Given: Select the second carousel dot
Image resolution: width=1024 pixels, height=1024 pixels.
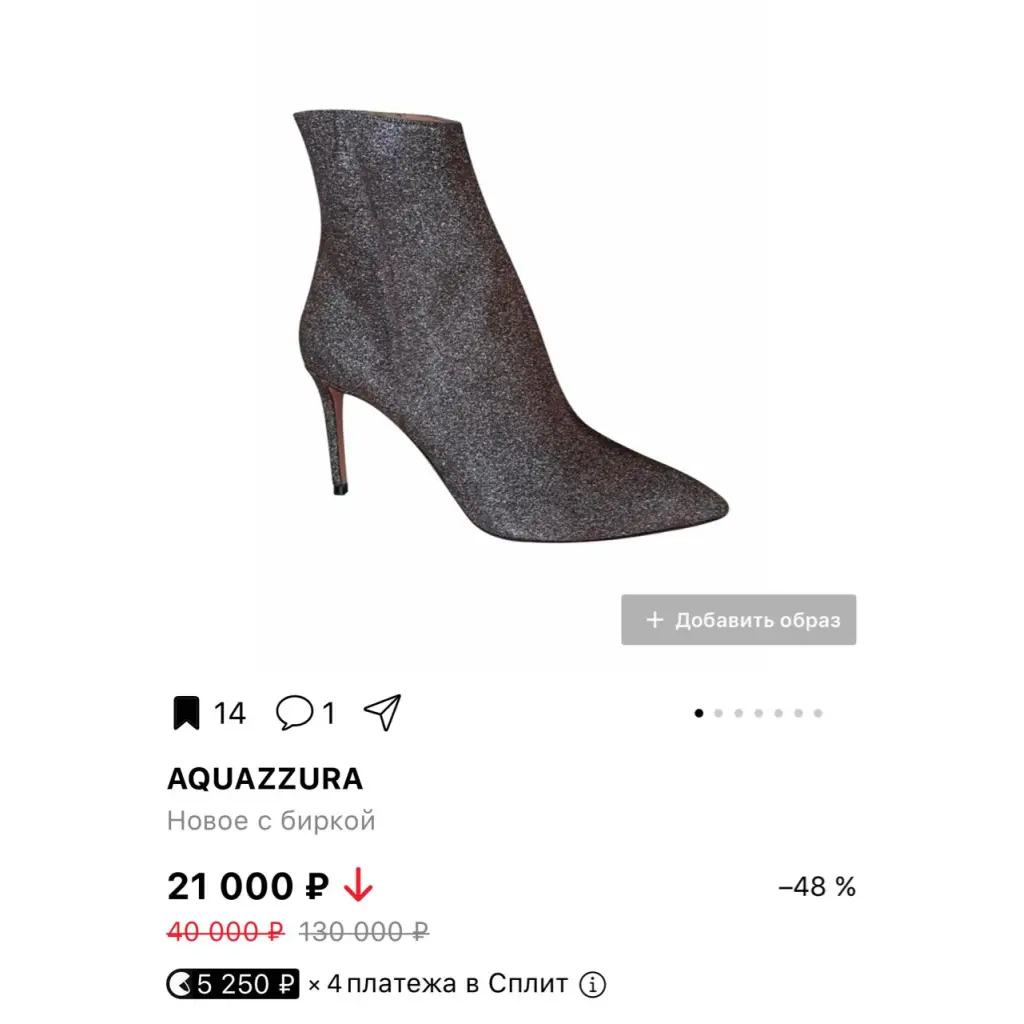Looking at the screenshot, I should coord(718,713).
